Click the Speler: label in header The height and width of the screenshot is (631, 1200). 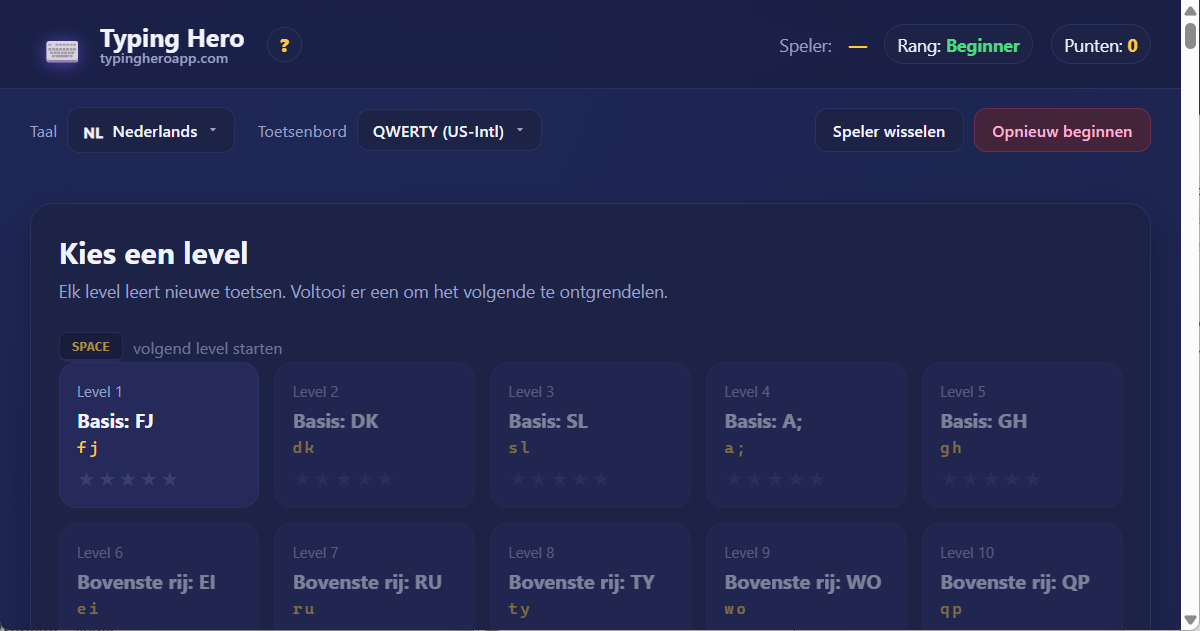tap(805, 46)
